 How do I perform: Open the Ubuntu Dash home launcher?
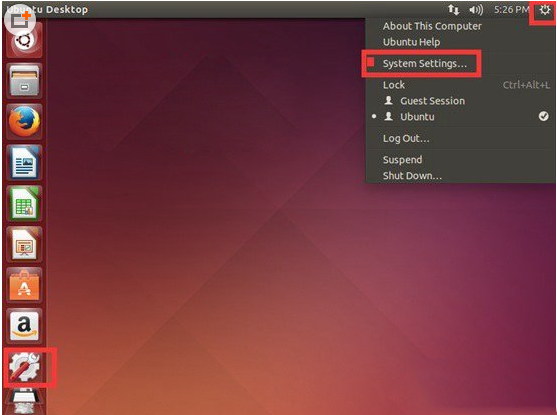pos(24,40)
